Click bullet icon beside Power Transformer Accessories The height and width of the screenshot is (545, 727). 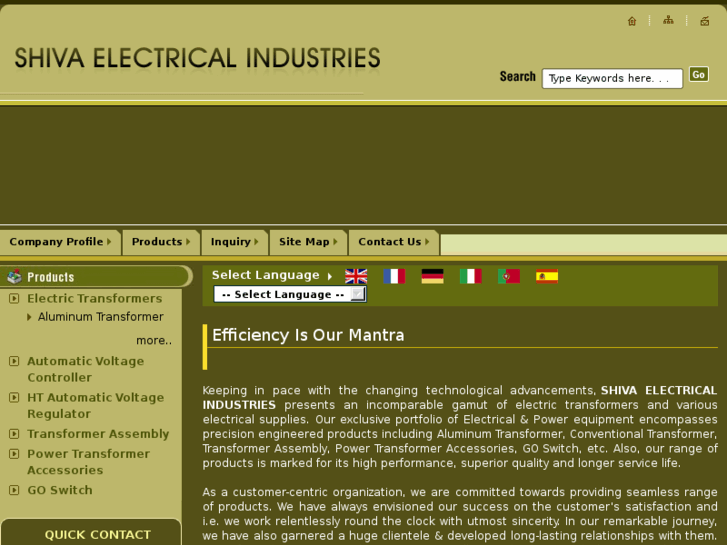(x=14, y=454)
